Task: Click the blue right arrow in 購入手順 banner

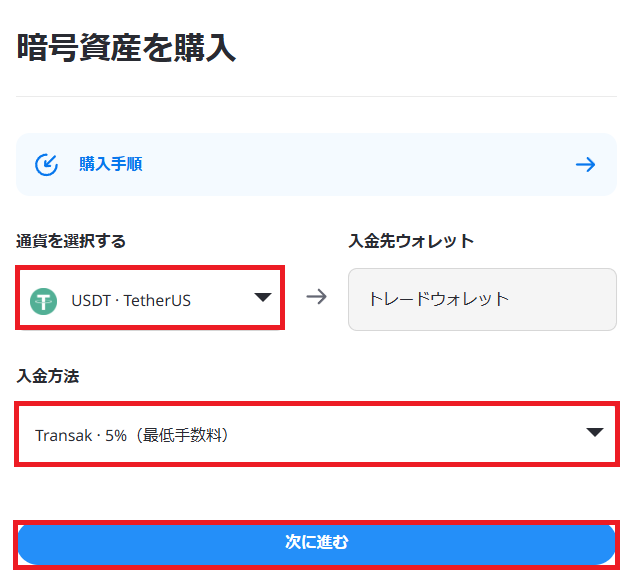Action: pos(585,165)
